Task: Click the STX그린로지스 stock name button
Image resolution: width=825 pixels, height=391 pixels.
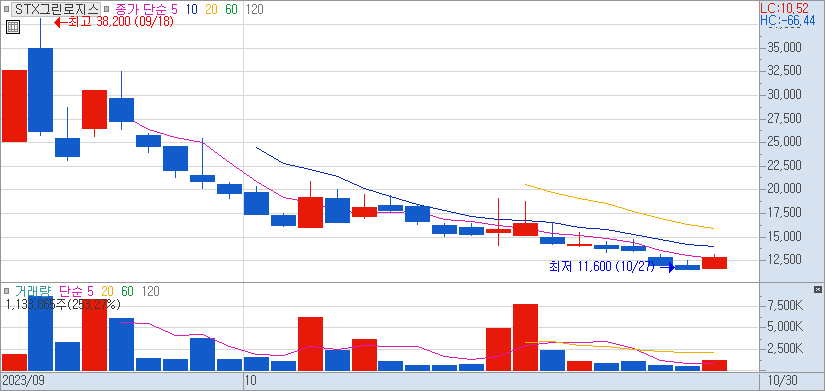Action: tap(56, 9)
